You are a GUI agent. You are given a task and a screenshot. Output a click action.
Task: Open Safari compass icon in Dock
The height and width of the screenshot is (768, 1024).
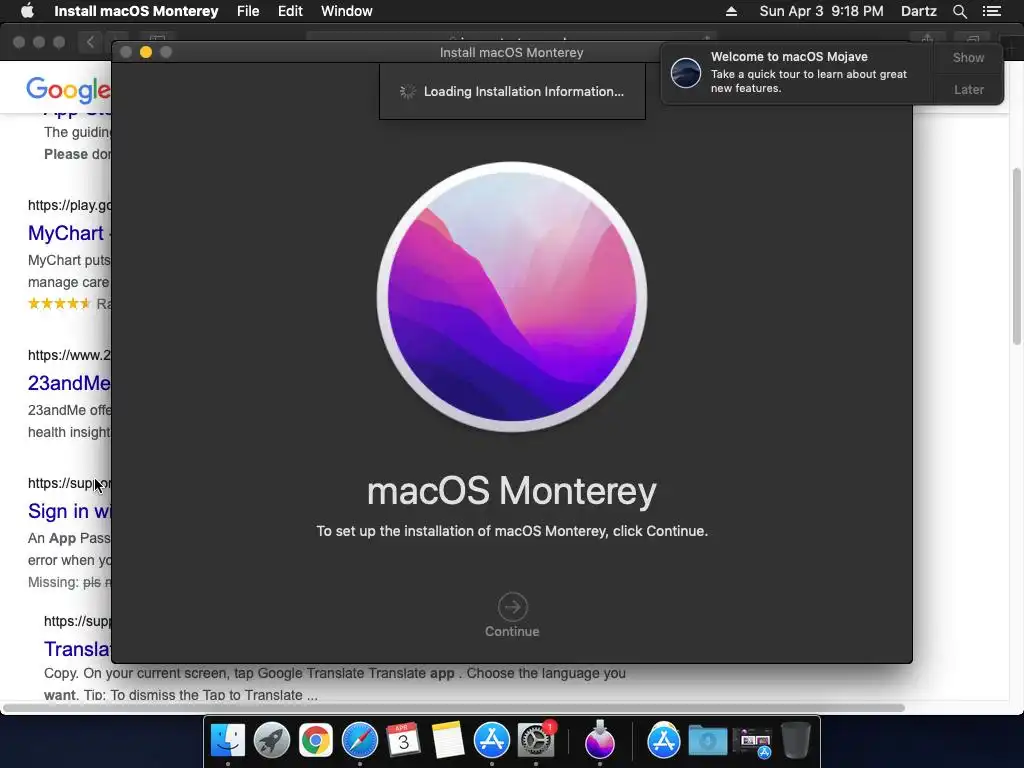point(359,741)
